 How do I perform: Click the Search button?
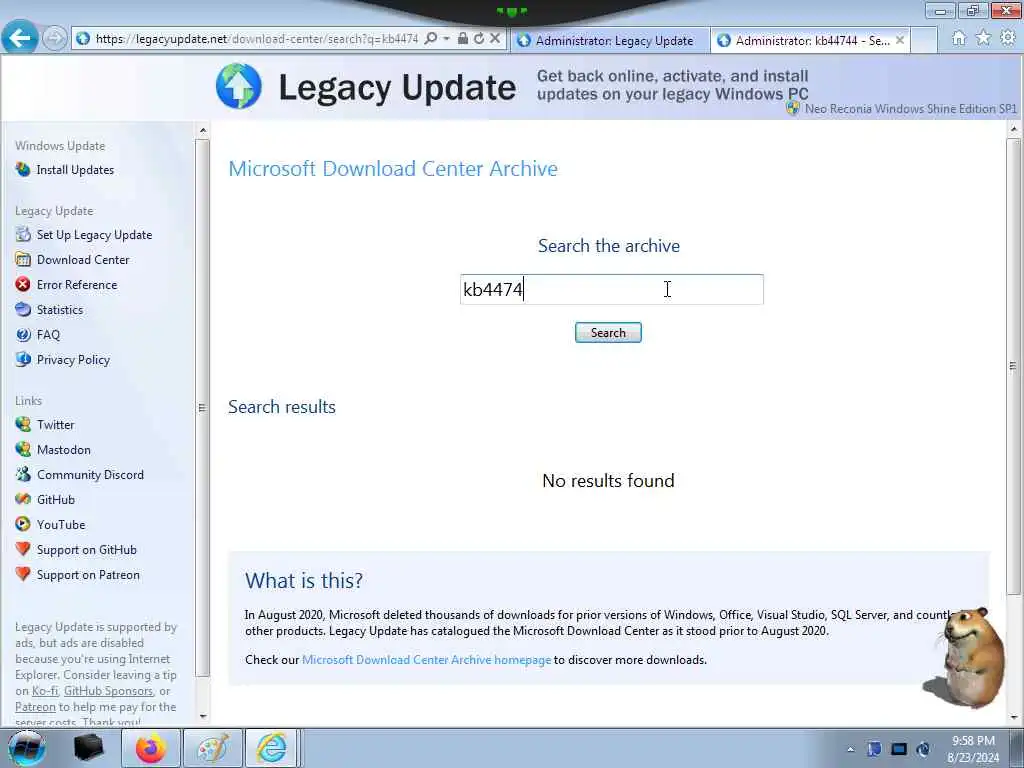click(608, 332)
